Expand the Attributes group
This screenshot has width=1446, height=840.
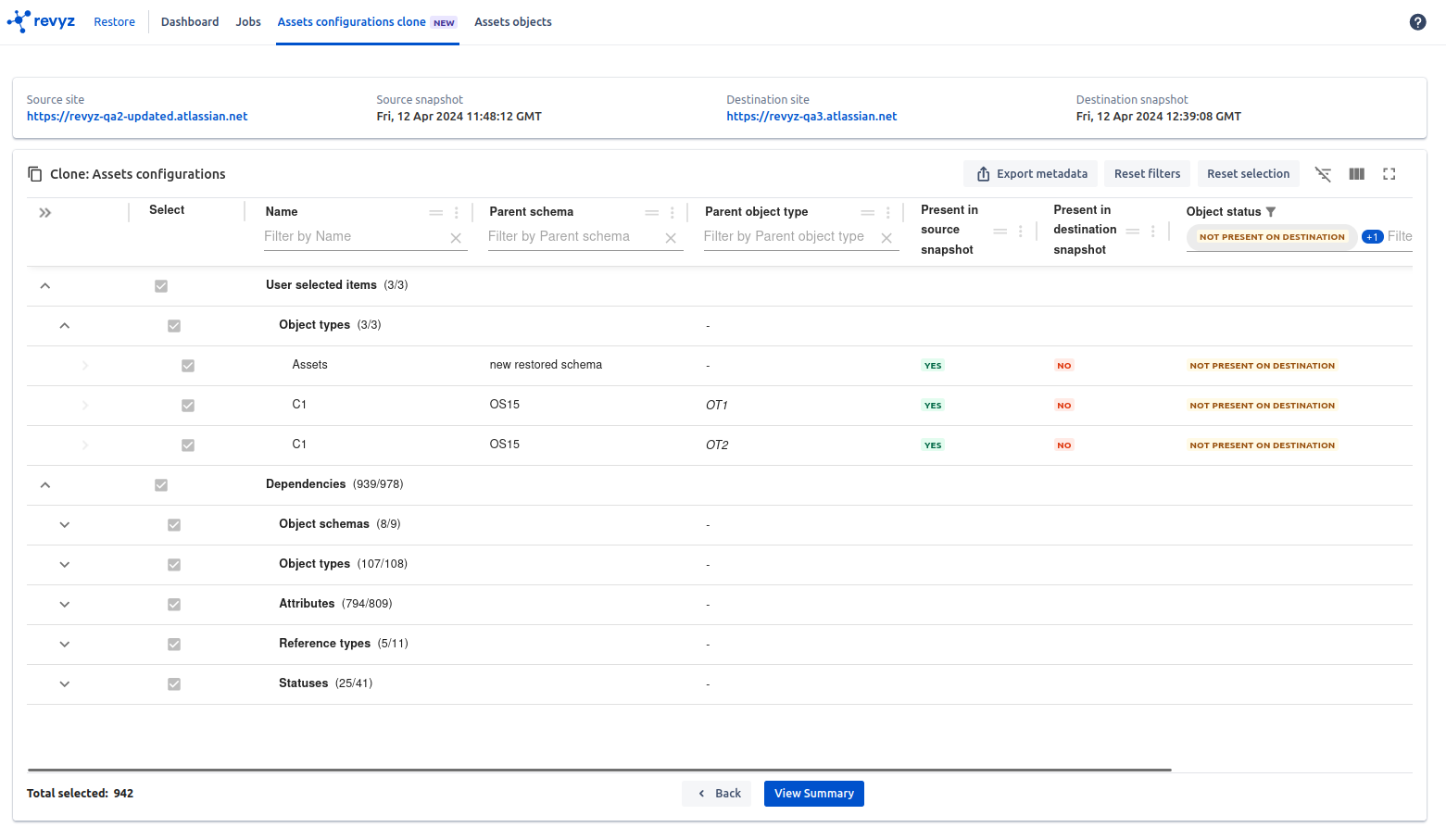[x=65, y=605]
